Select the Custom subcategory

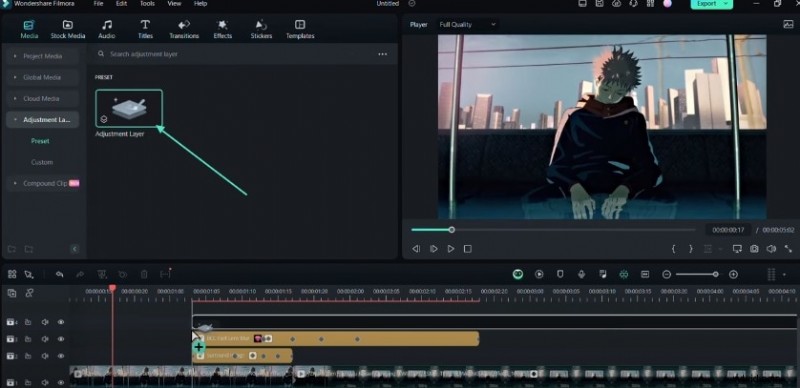(42, 162)
